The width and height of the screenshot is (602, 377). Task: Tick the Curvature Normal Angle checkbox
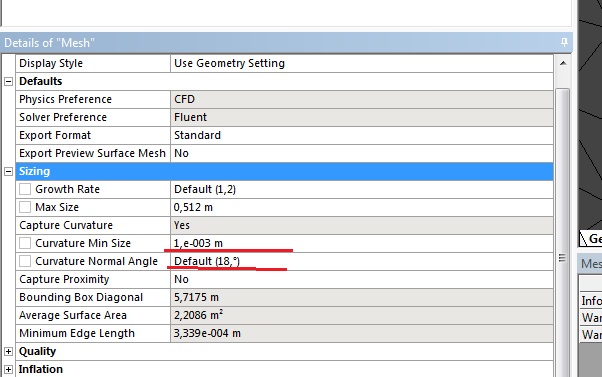pos(25,261)
